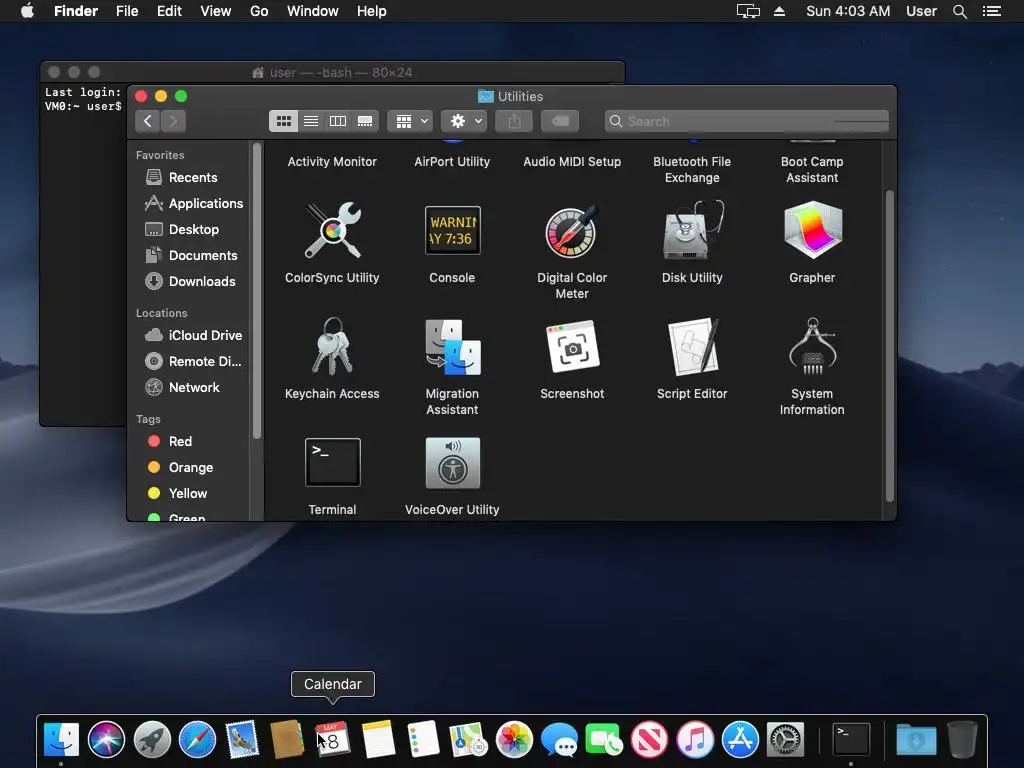Click the Finder content vertical scrollbar

click(889, 345)
